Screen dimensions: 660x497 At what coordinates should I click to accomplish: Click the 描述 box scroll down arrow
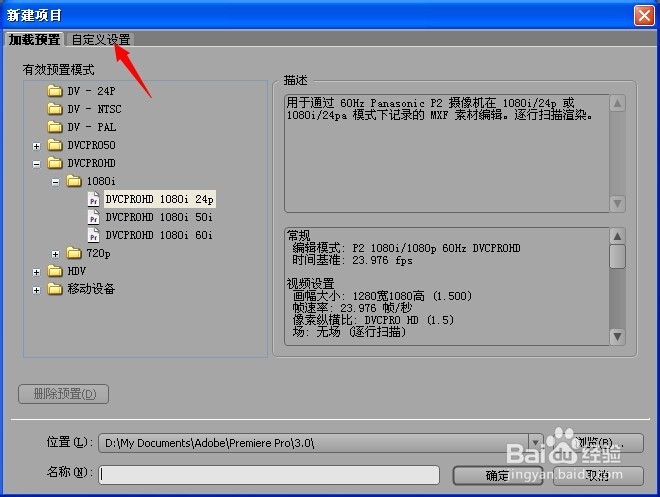[x=617, y=204]
